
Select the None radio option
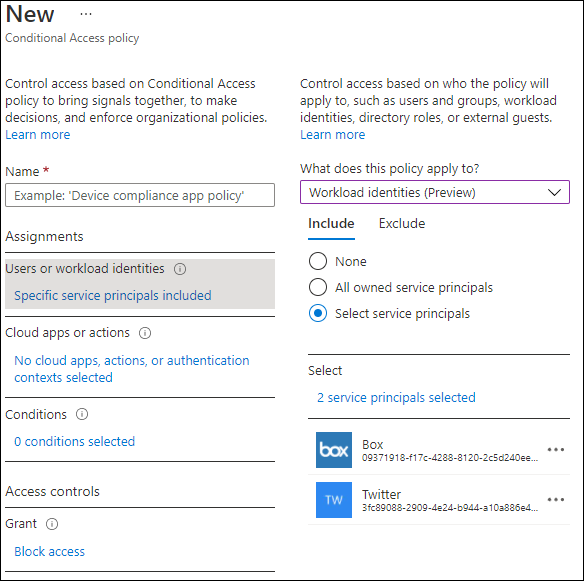coord(318,261)
